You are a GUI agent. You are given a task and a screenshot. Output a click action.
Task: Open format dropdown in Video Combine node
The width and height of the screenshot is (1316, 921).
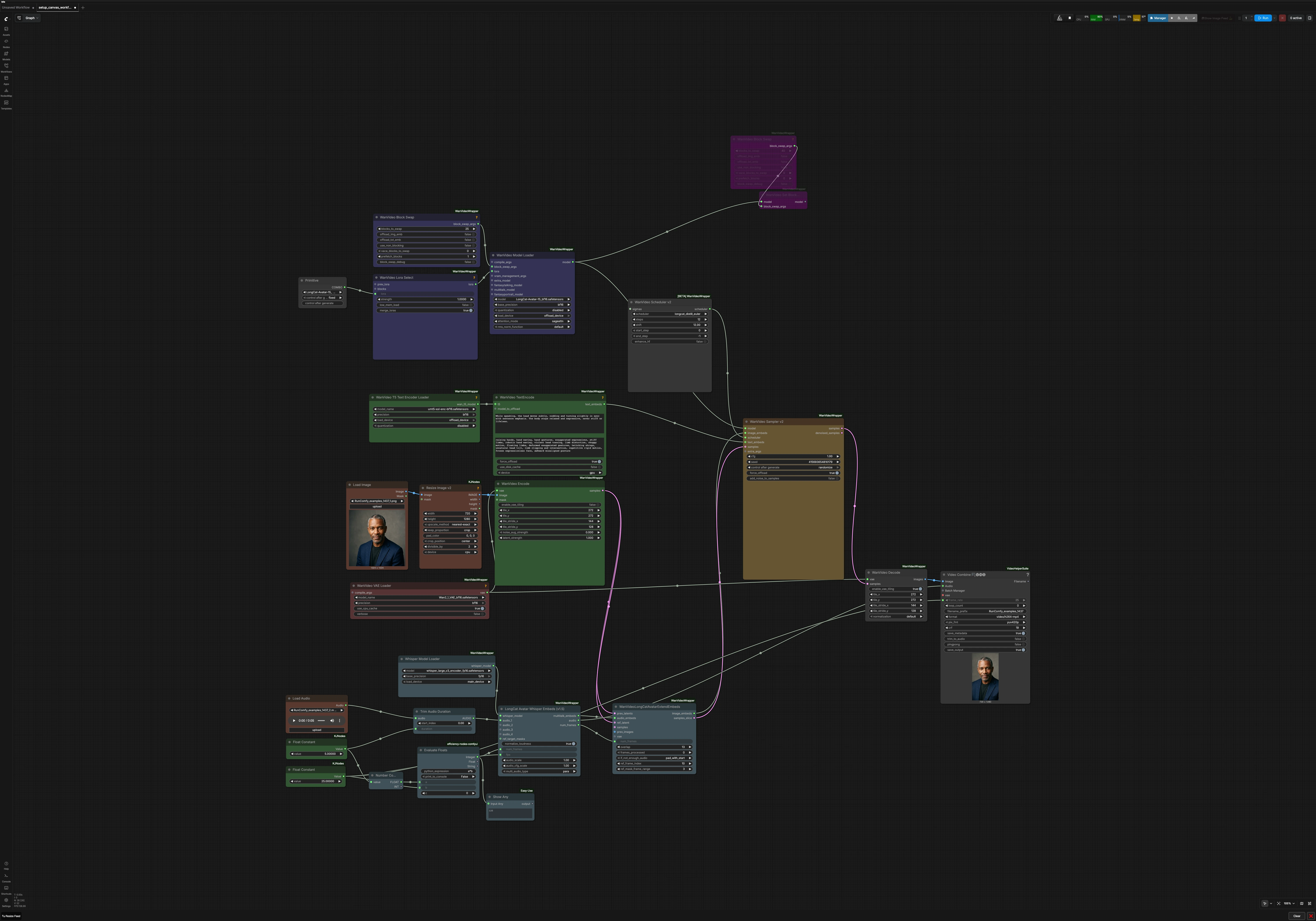coord(985,617)
